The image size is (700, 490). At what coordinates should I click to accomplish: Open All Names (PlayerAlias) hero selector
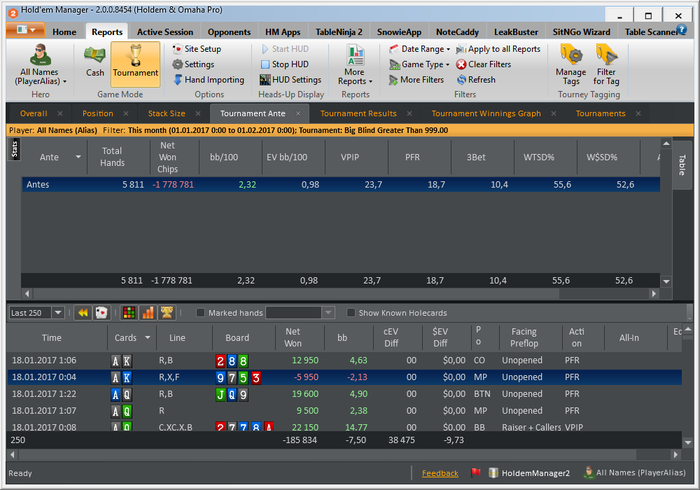40,65
